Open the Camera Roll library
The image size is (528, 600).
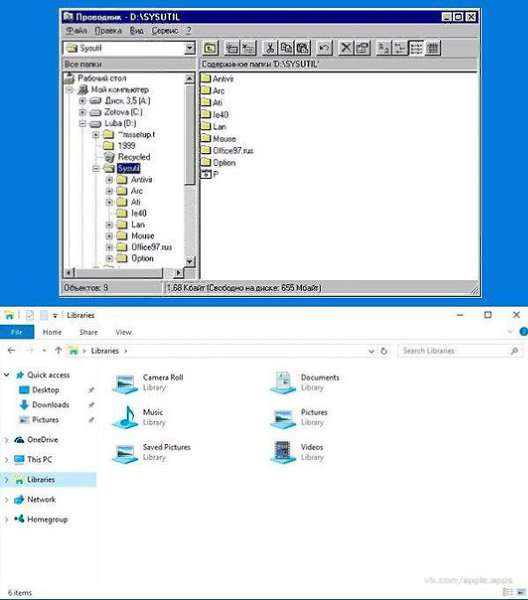click(149, 382)
